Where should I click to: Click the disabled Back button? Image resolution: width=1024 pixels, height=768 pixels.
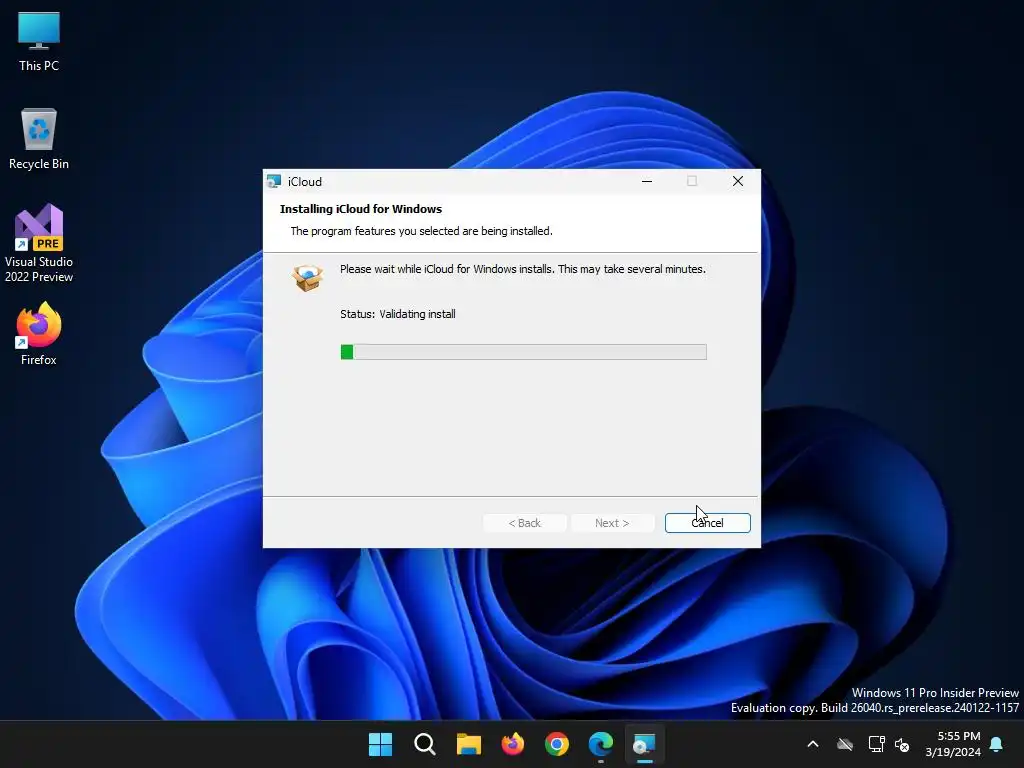pos(524,523)
